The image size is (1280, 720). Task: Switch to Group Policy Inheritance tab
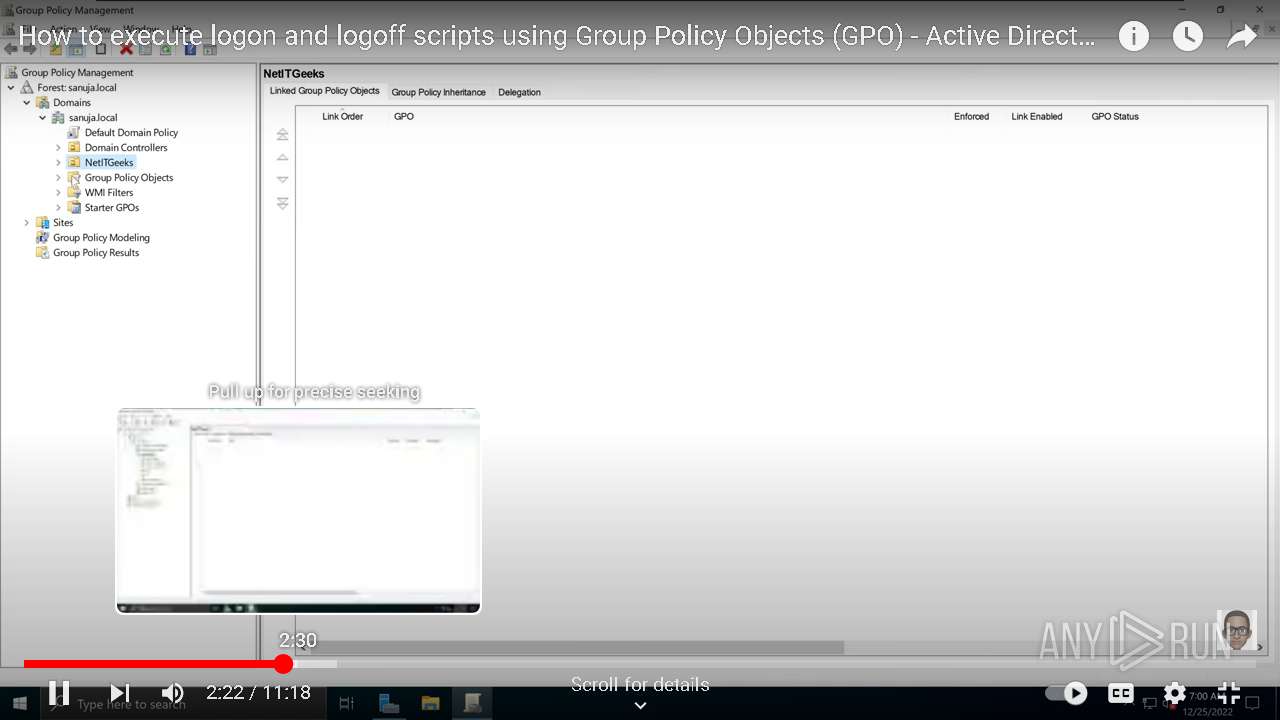pyautogui.click(x=438, y=92)
